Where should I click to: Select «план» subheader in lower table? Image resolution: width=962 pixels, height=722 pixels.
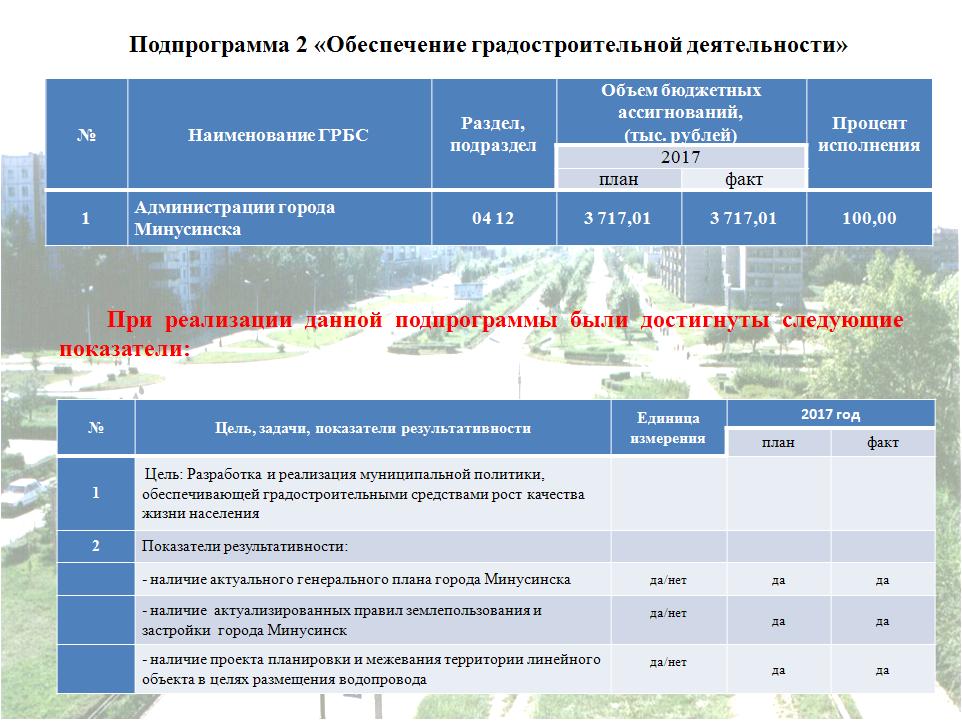tap(779, 442)
